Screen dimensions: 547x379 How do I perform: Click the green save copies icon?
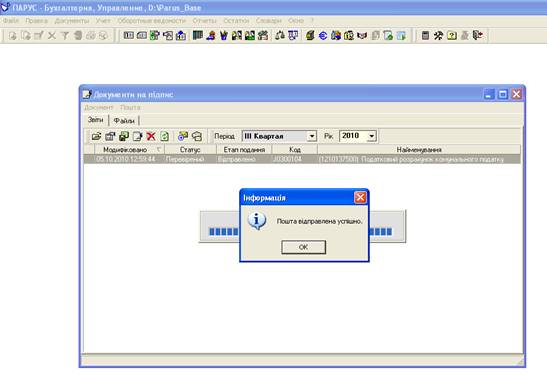[x=124, y=136]
